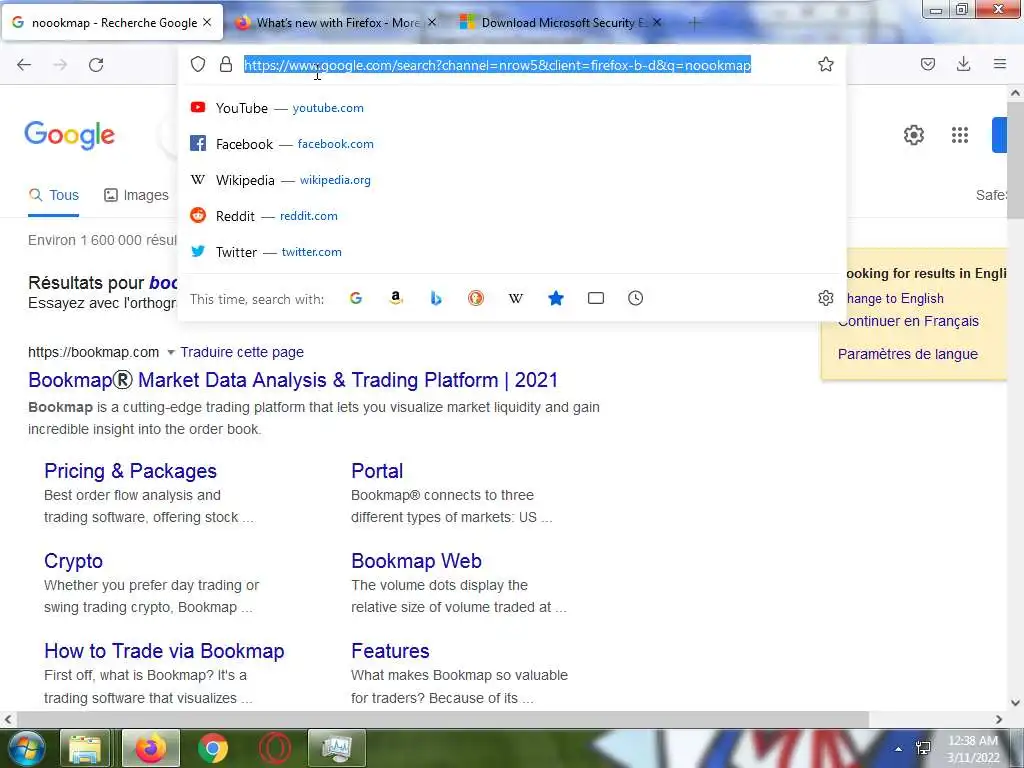
Task: Expand the bookmap.com result options arrow
Action: [170, 353]
